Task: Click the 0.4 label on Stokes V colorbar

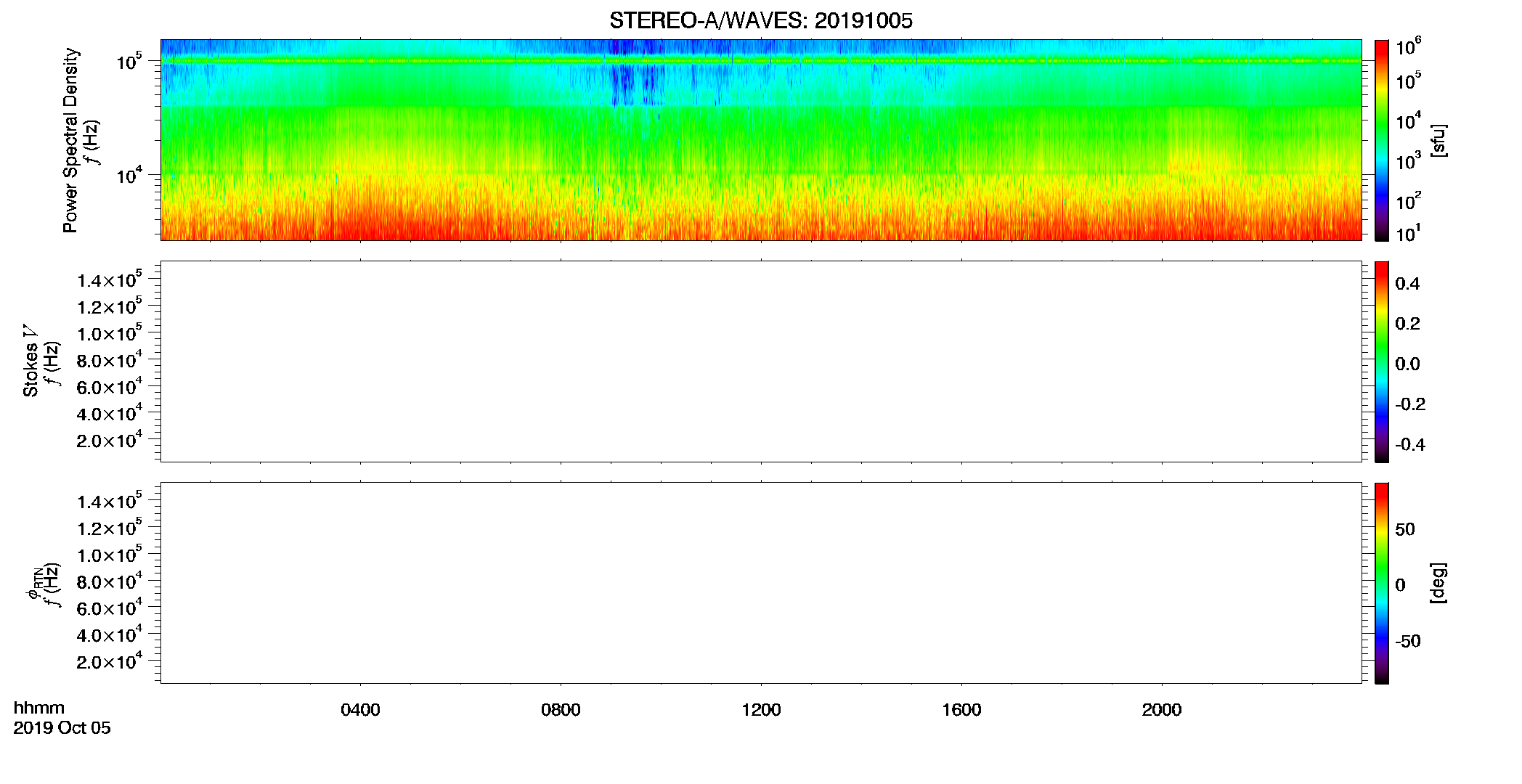Action: (x=1407, y=284)
